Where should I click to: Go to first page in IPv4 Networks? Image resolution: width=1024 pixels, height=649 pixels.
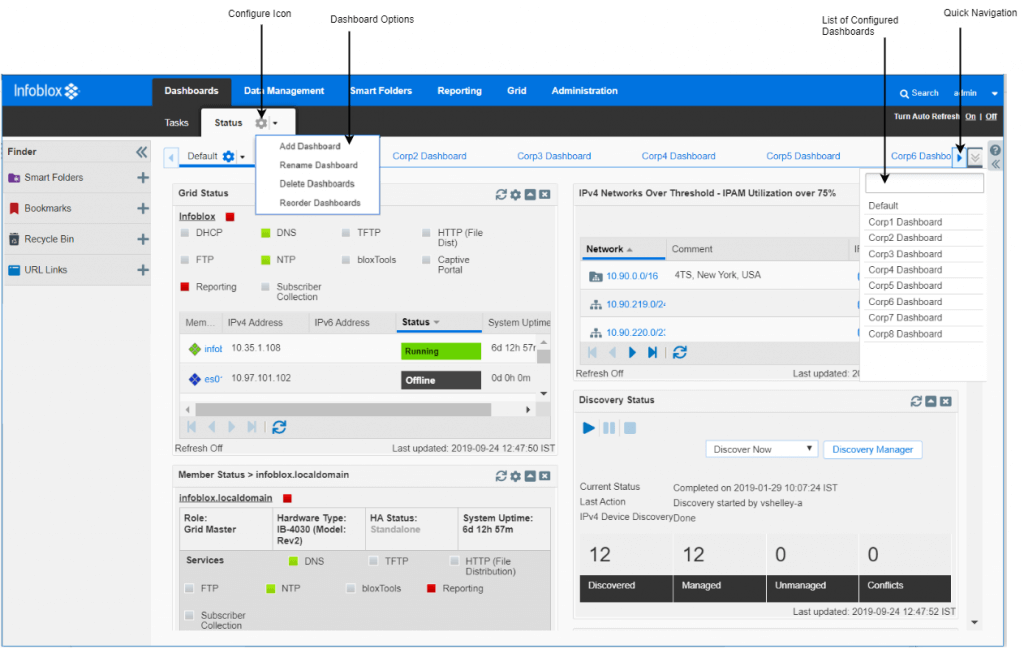coord(592,353)
